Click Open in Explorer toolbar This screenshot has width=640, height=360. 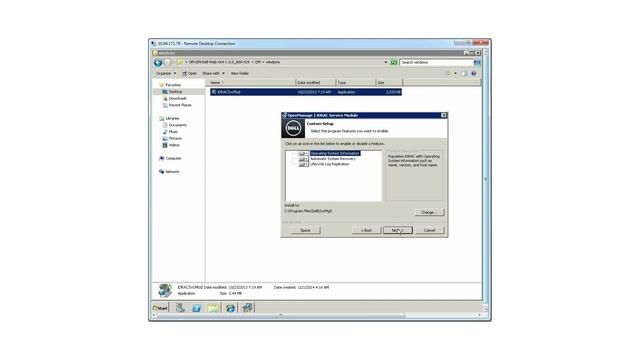[x=189, y=73]
